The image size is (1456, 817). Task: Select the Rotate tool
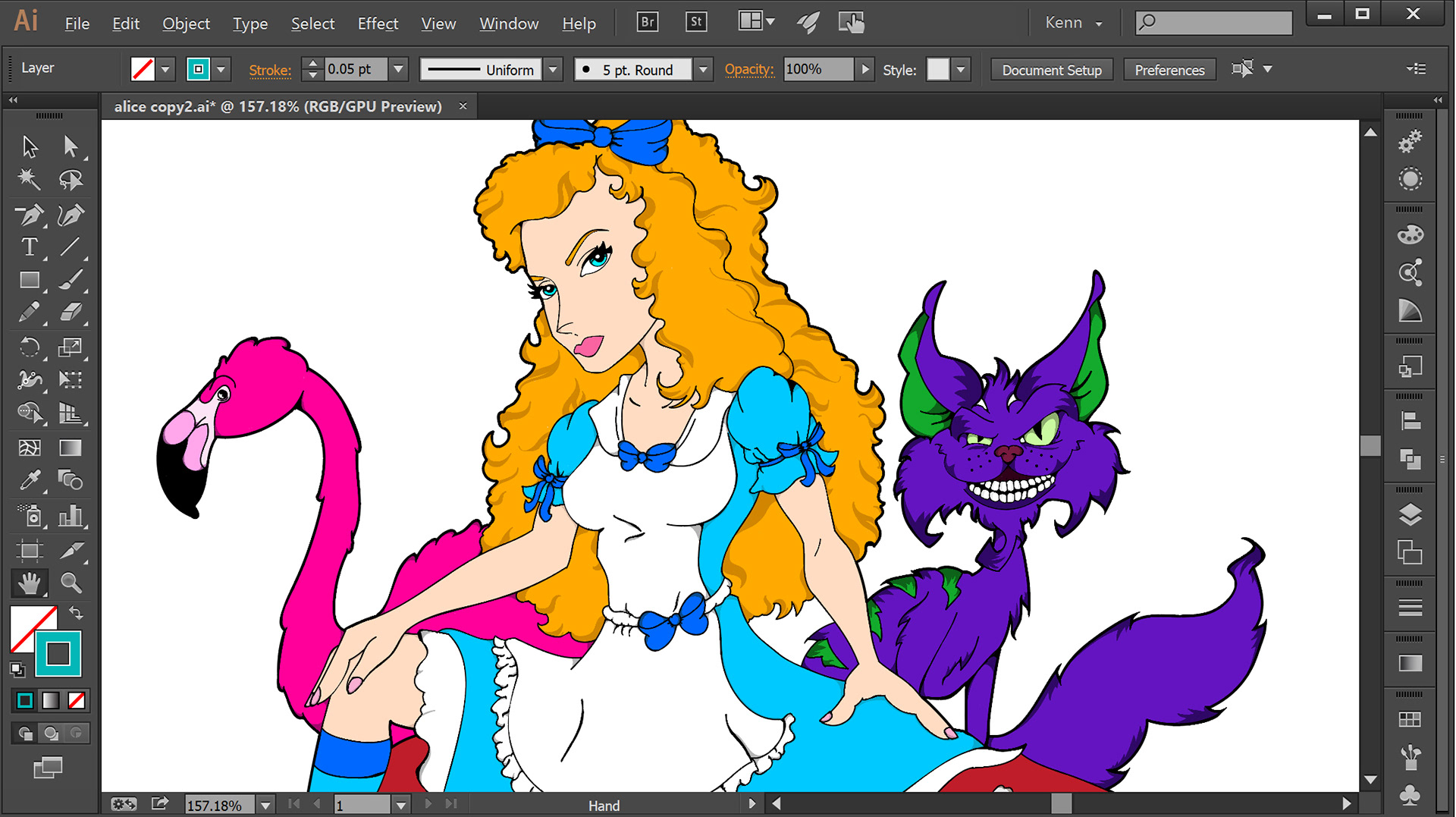pyautogui.click(x=30, y=347)
